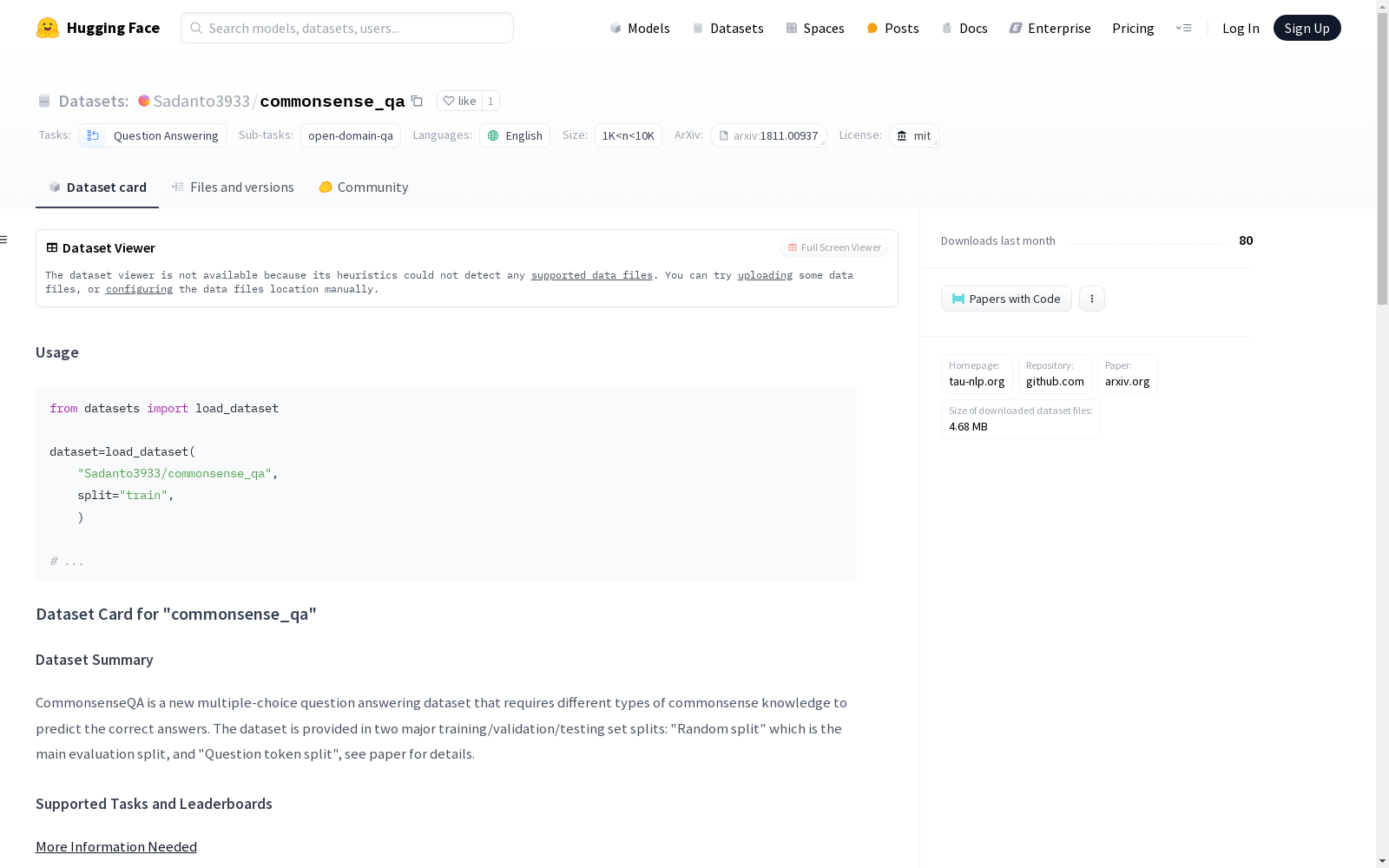Click Supported Tasks and Leaderboards heading
This screenshot has width=1389, height=868.
pyautogui.click(x=154, y=804)
